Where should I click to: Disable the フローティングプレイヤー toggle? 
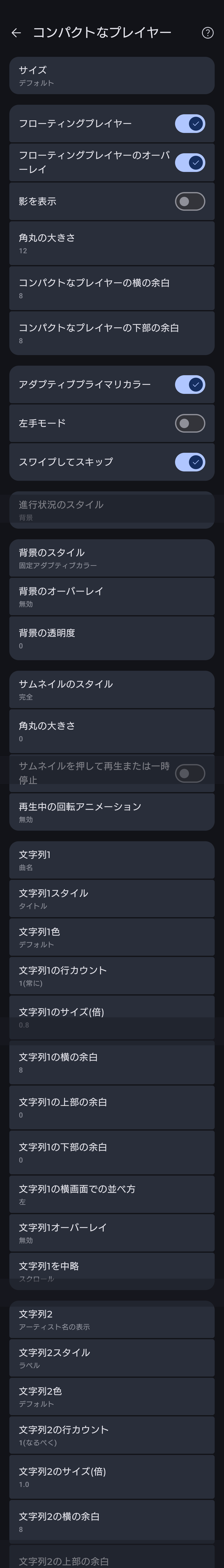190,124
